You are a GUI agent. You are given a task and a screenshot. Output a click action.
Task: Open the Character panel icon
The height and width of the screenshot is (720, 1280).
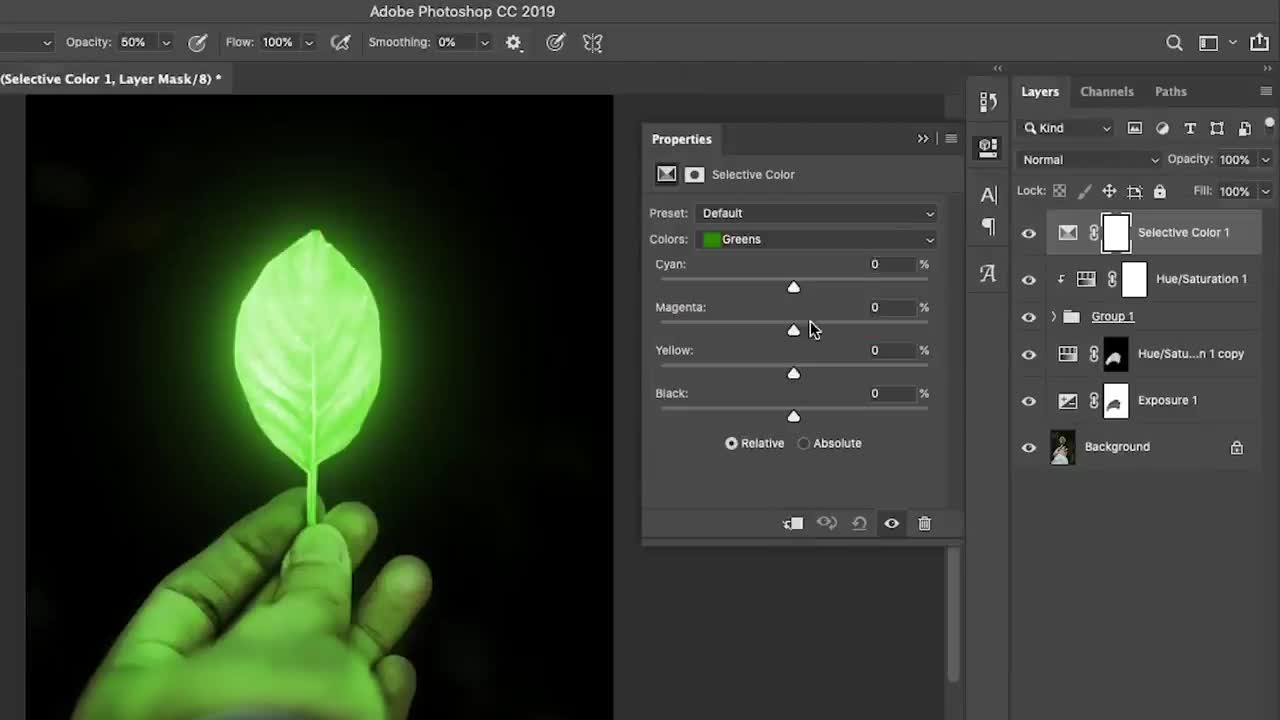click(x=988, y=195)
